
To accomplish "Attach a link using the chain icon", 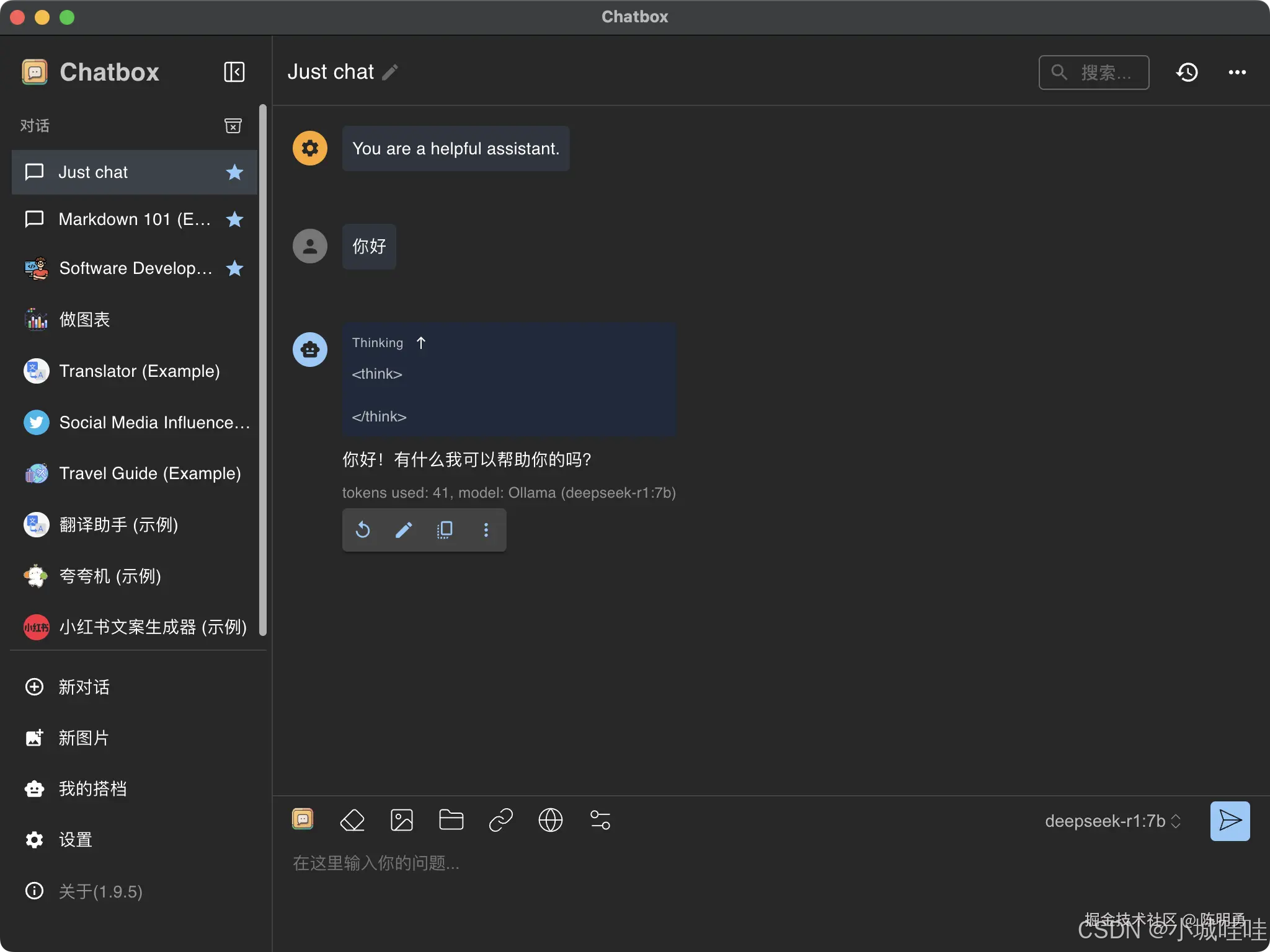I will 500,820.
